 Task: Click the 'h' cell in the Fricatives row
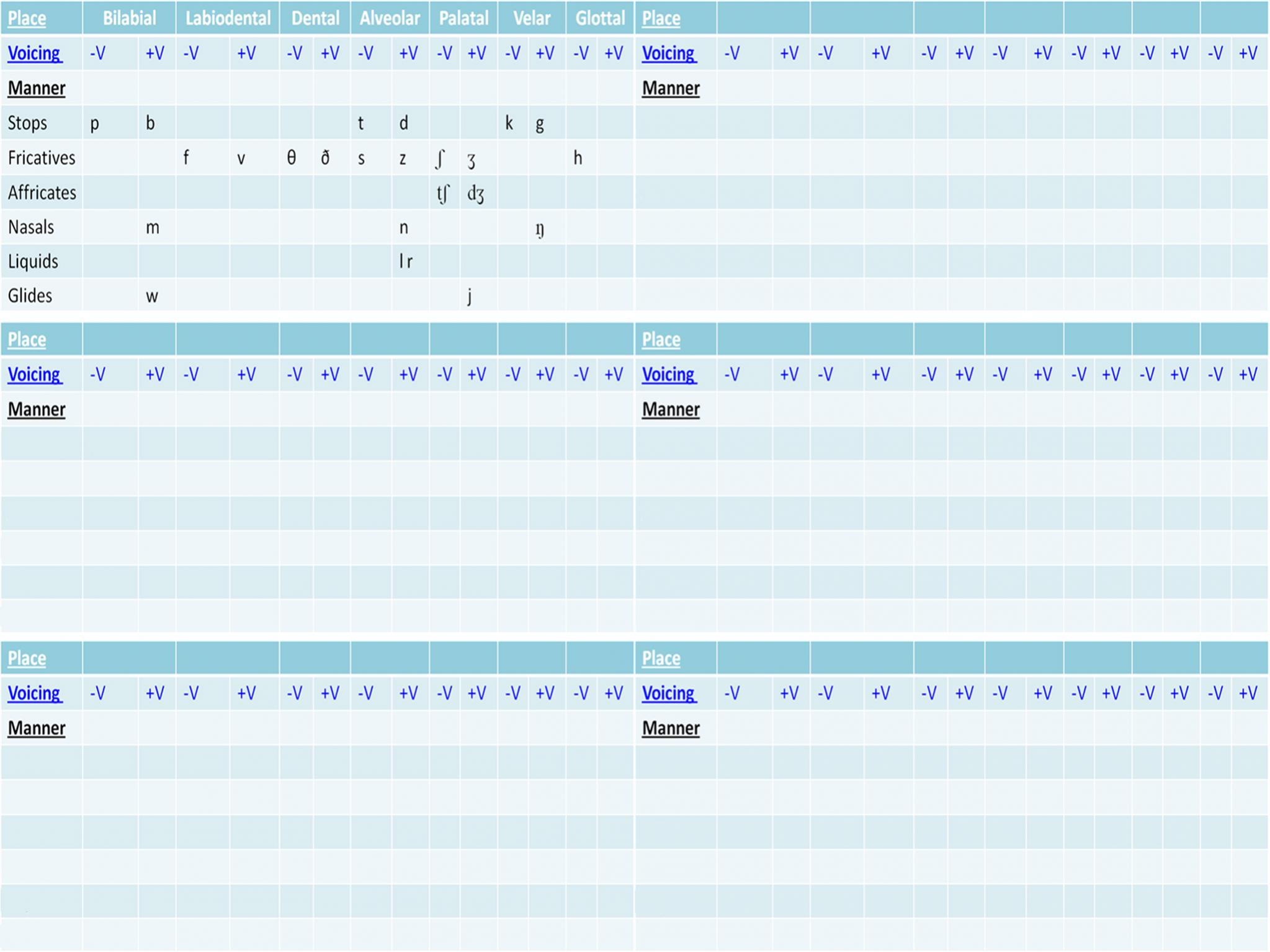581,158
